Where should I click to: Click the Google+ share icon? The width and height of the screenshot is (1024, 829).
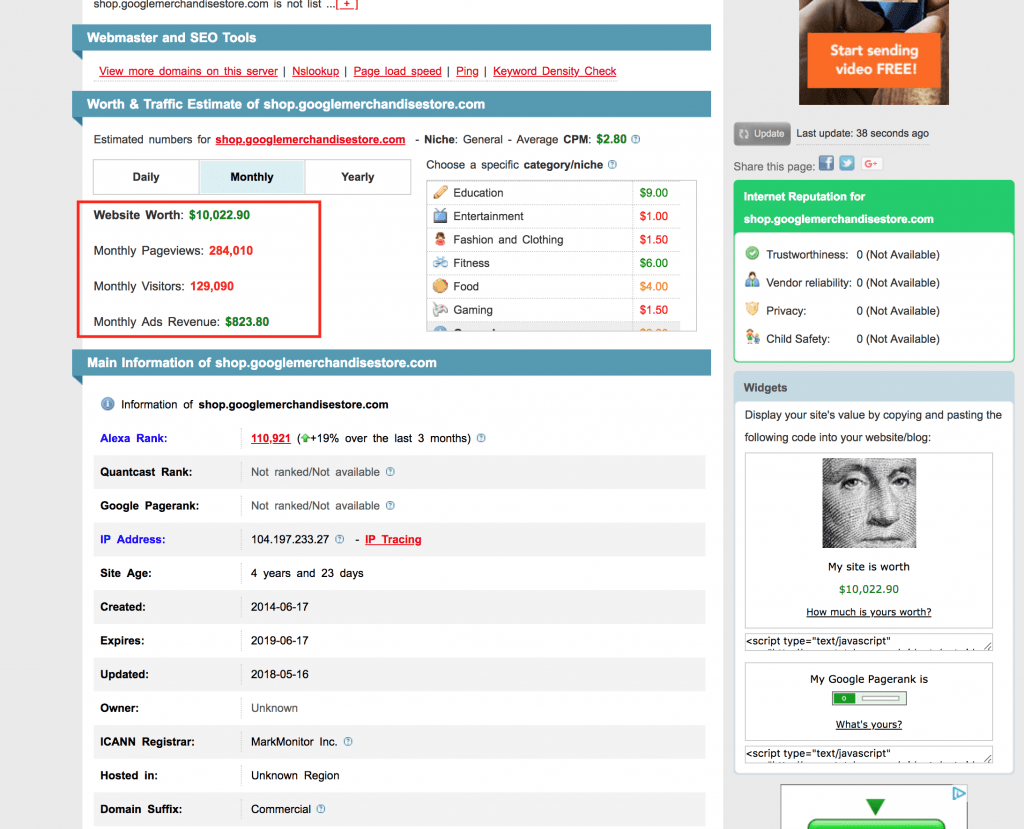[871, 163]
